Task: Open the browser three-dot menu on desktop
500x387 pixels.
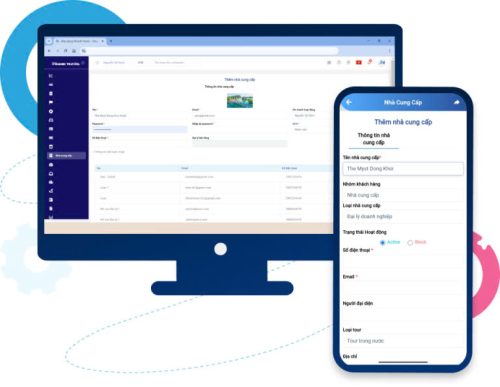Action: click(x=389, y=51)
